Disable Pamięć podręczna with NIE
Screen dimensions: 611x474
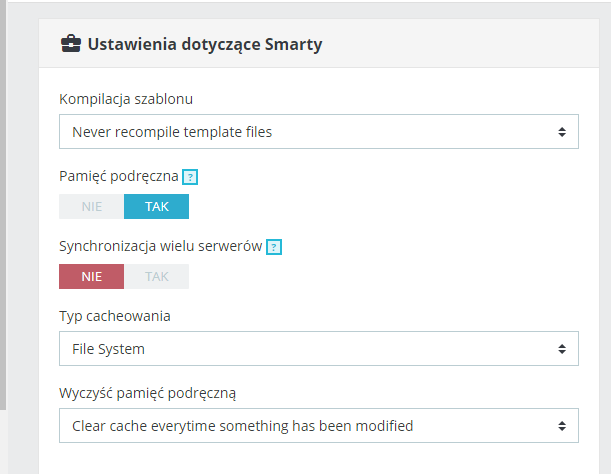click(x=92, y=206)
